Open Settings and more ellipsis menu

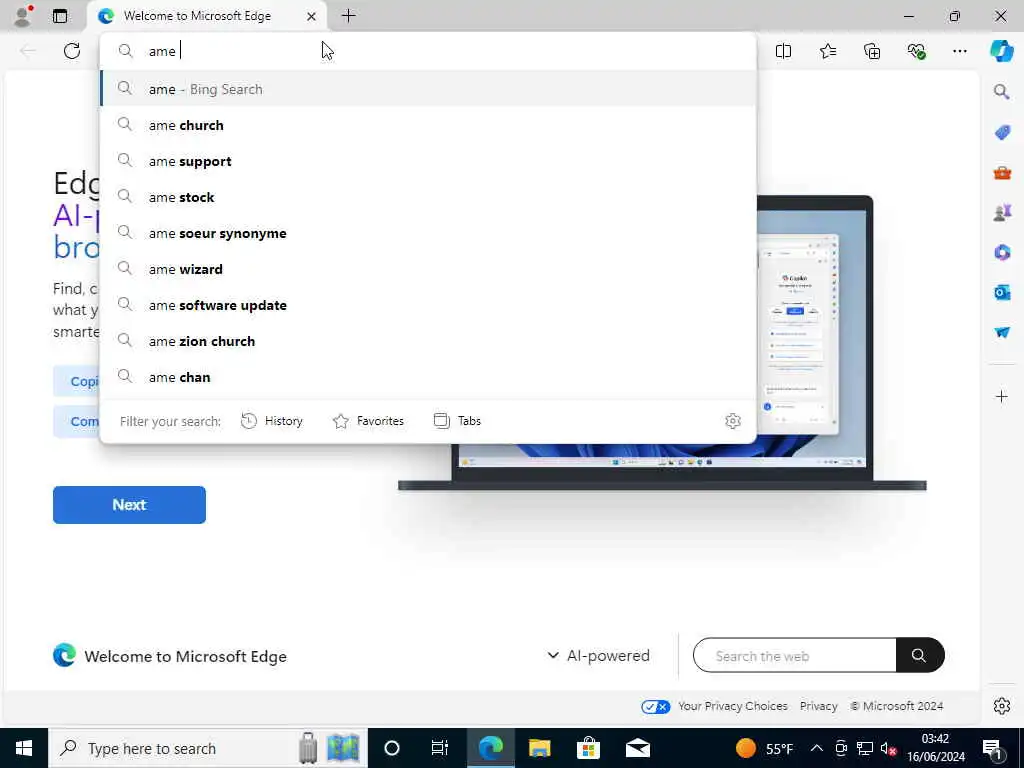(x=959, y=51)
